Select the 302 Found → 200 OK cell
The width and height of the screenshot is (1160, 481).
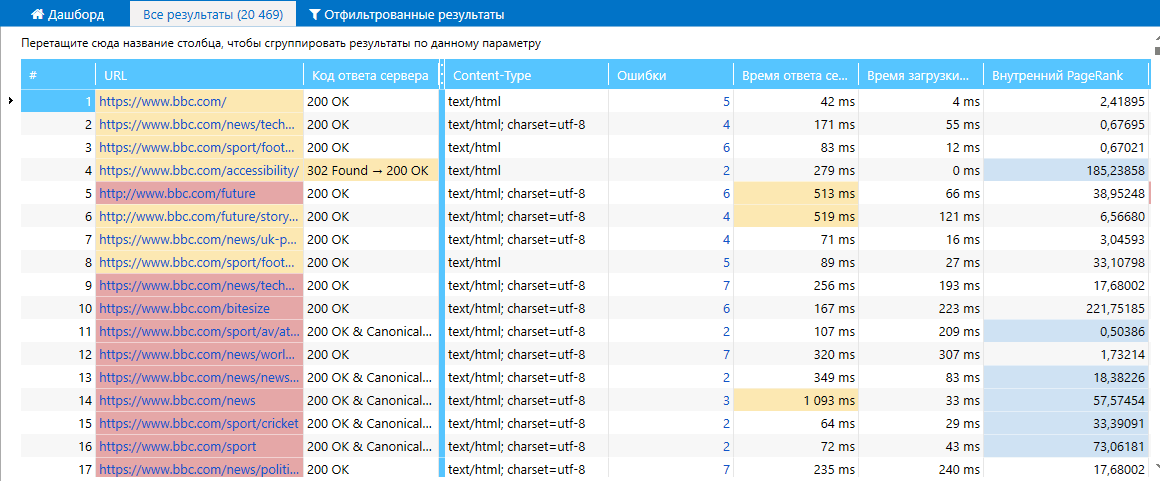pos(371,170)
